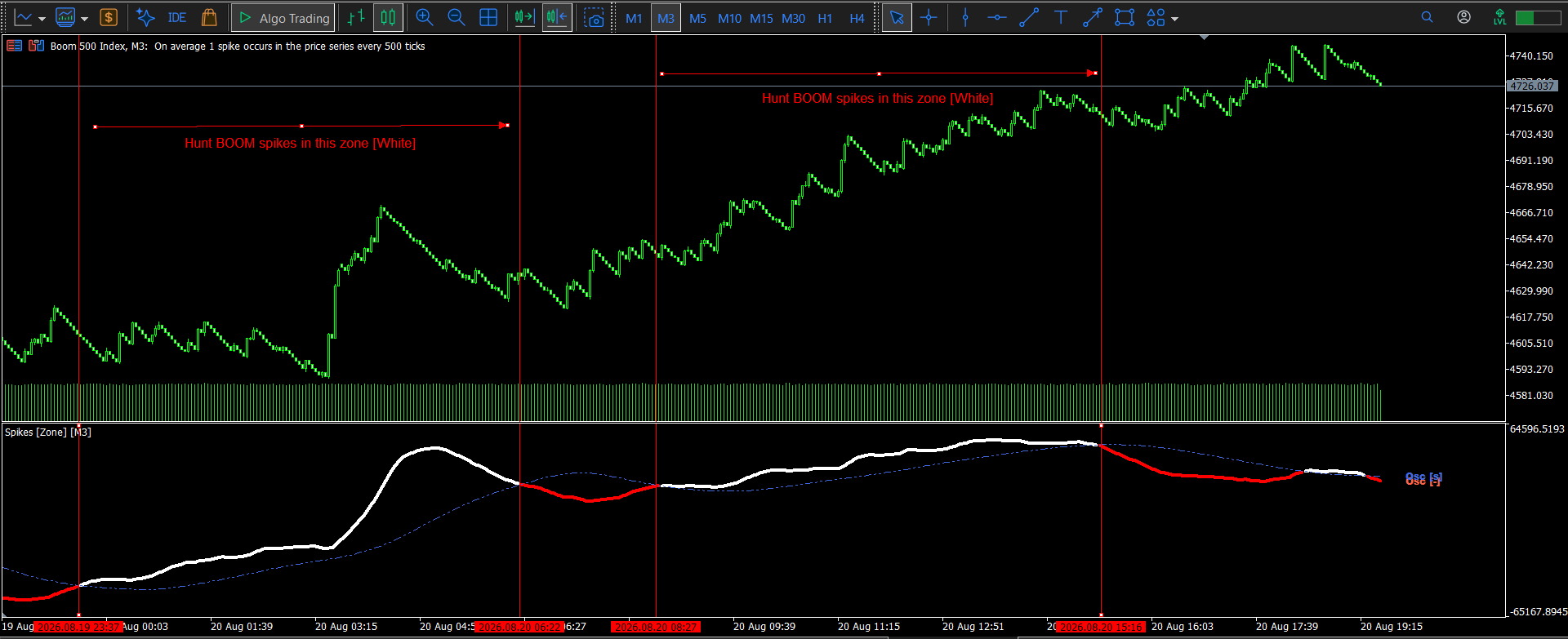The width and height of the screenshot is (1568, 639).
Task: Click the current price label 4726.037
Action: pos(1532,86)
